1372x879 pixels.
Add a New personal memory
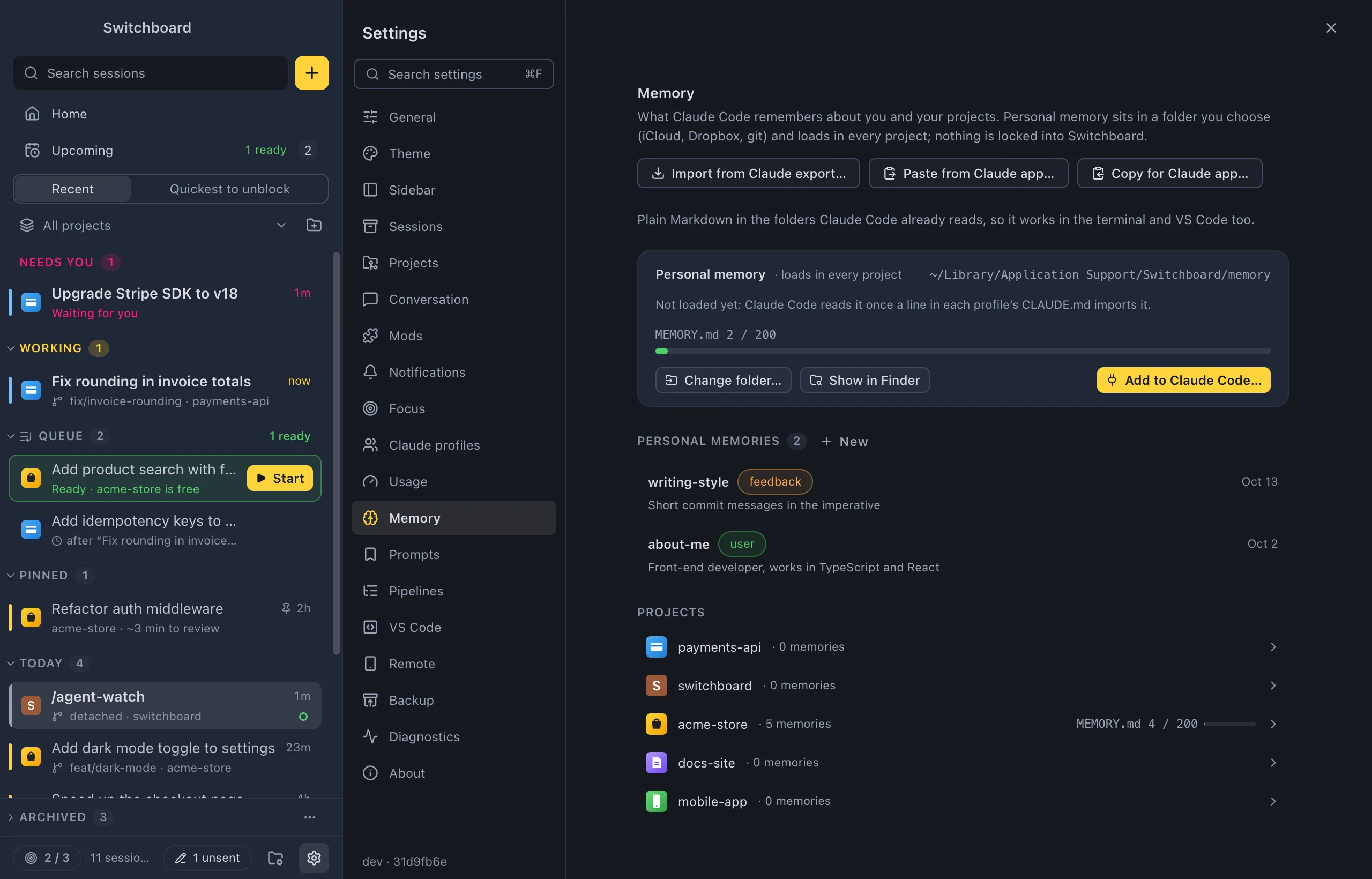click(x=845, y=441)
